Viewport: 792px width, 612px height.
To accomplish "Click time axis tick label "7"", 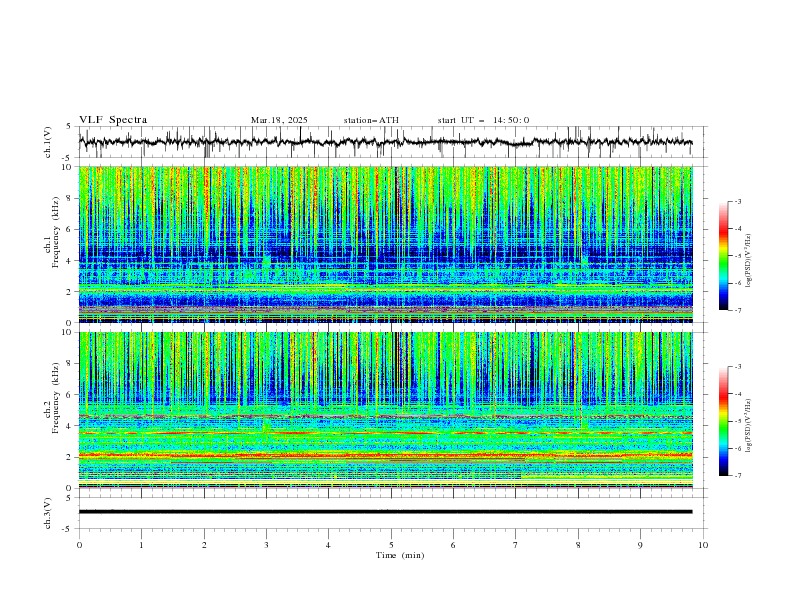I will pos(516,545).
